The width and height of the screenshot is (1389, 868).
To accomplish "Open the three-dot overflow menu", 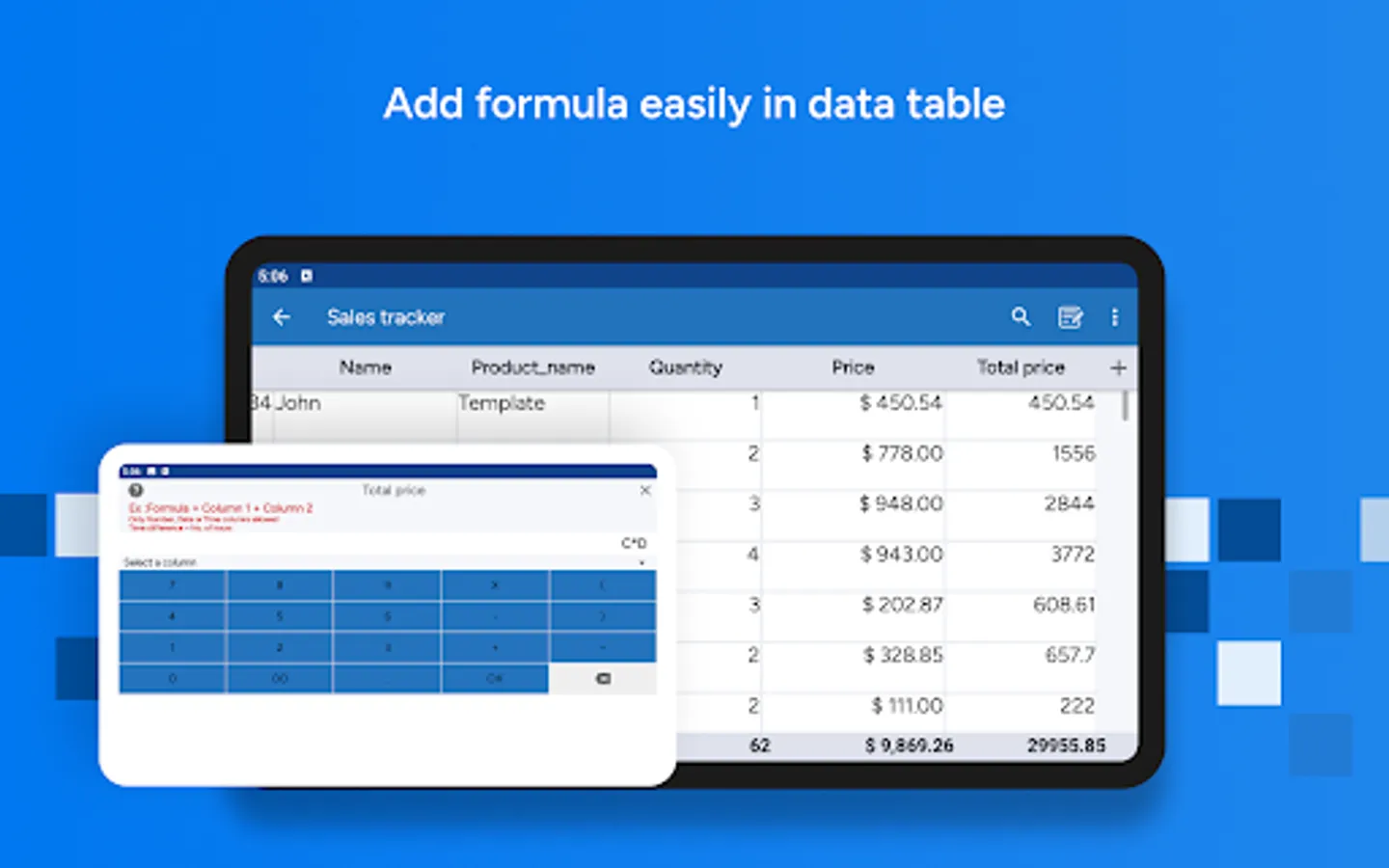I will coord(1115,317).
